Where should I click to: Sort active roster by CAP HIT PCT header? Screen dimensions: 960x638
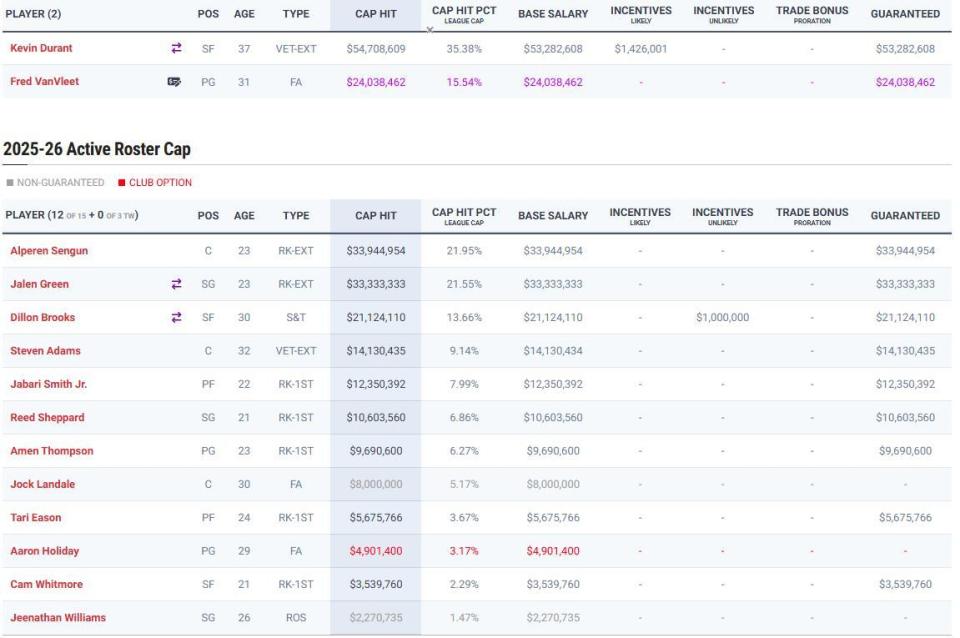[x=463, y=216]
